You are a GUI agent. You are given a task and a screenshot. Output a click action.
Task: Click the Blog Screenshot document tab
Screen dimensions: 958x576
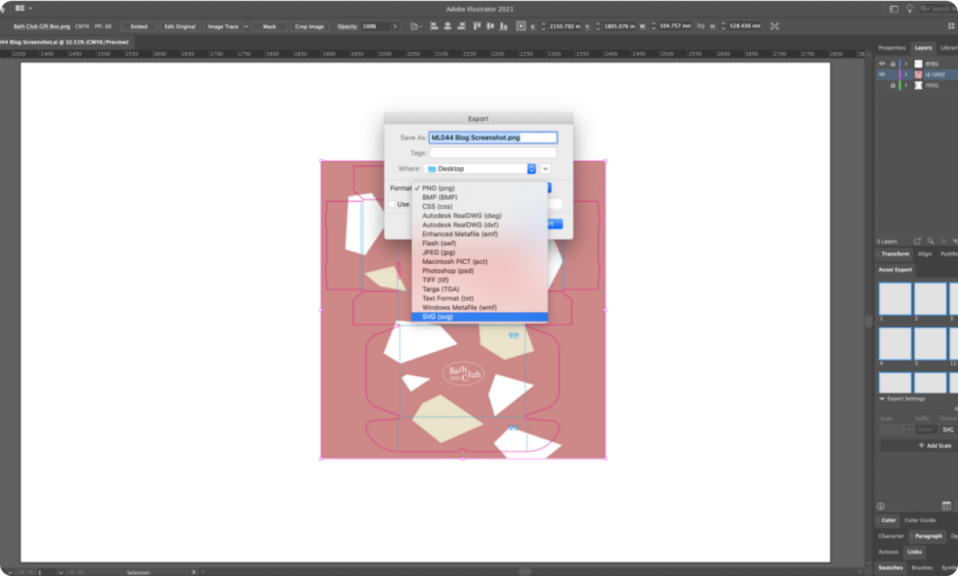(65, 42)
